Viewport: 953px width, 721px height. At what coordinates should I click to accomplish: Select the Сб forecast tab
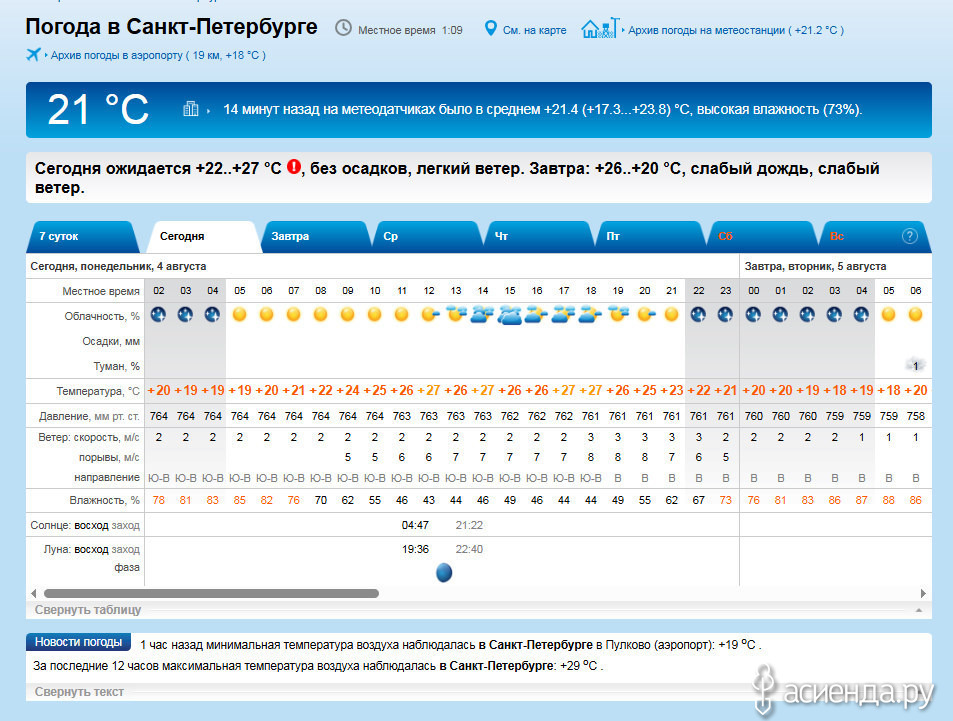(725, 237)
